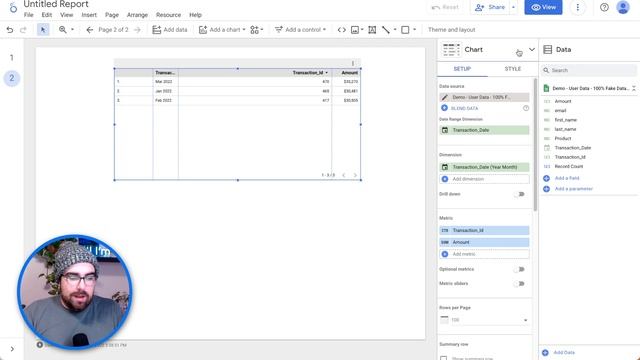This screenshot has width=640, height=360.
Task: Select the line drawing tool
Action: (x=386, y=30)
